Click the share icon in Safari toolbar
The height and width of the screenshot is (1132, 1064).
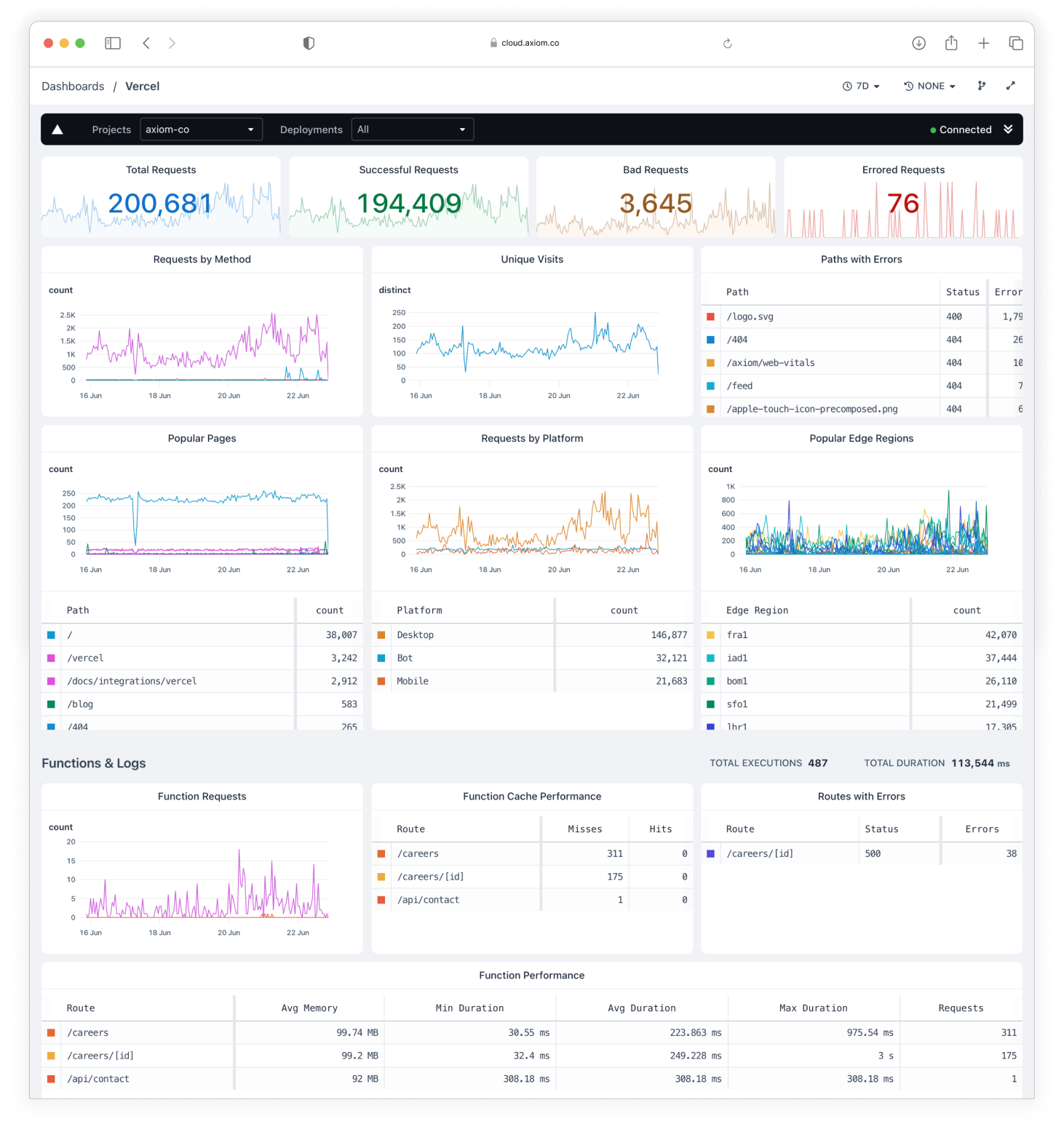point(951,43)
